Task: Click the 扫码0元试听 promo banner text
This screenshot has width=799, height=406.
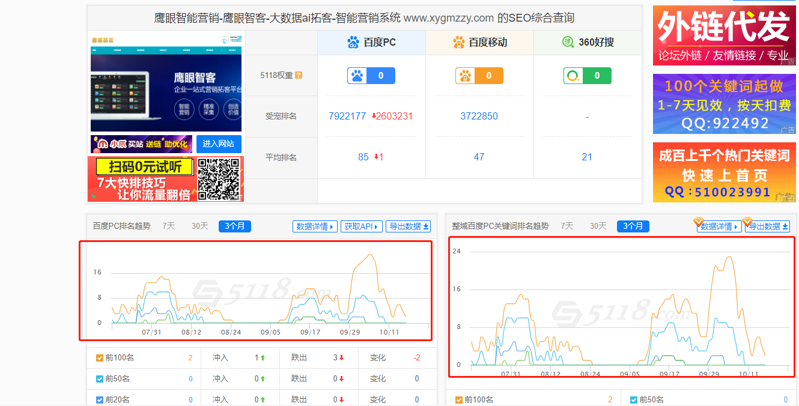Action: (145, 167)
